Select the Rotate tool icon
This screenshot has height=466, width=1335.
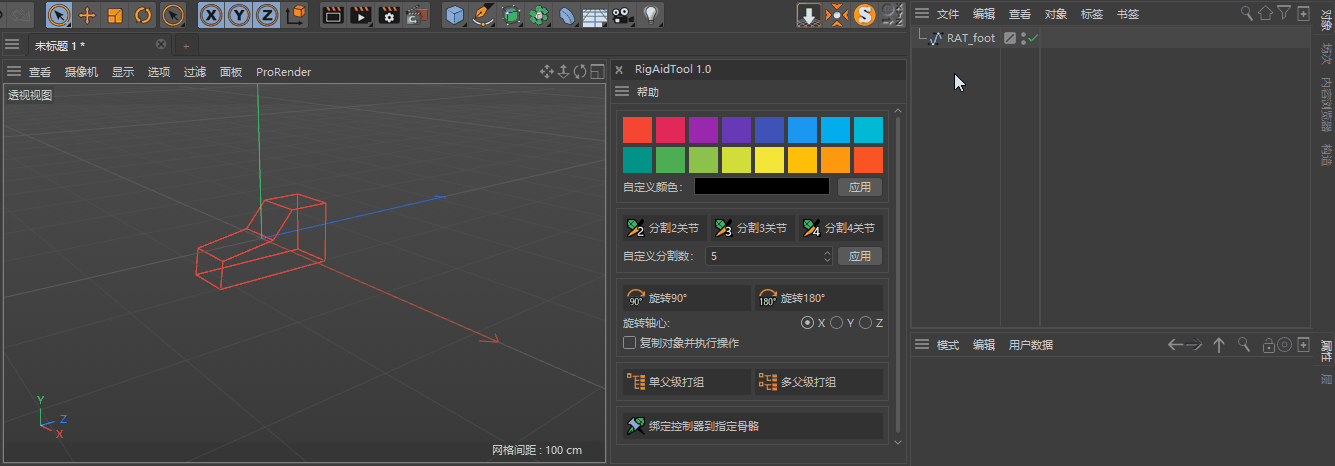tap(143, 15)
